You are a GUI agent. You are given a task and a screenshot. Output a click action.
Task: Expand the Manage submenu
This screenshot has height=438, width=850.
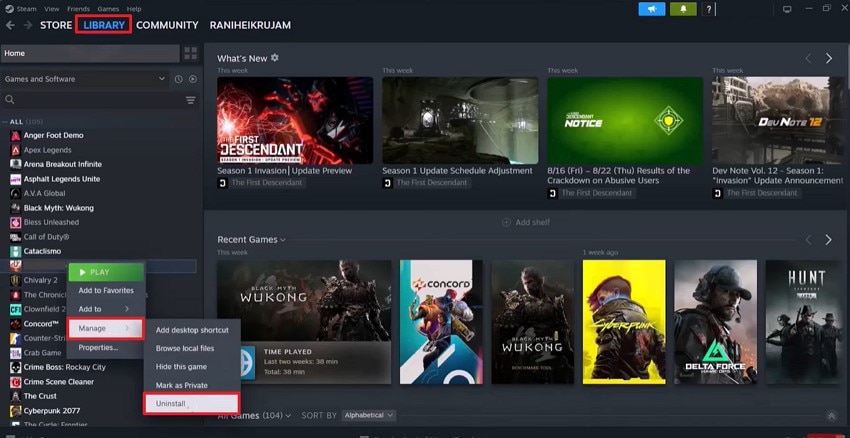coord(105,328)
